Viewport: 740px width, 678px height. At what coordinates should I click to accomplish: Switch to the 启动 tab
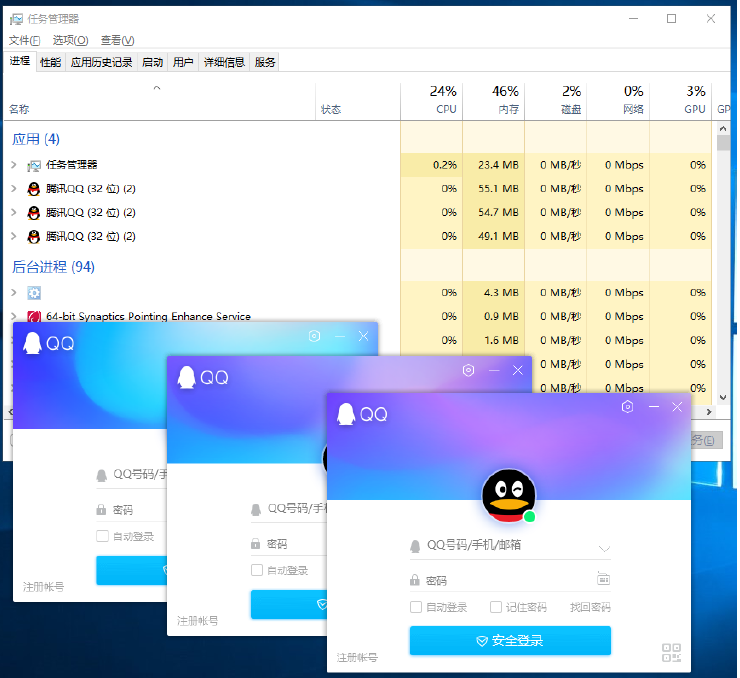(152, 62)
